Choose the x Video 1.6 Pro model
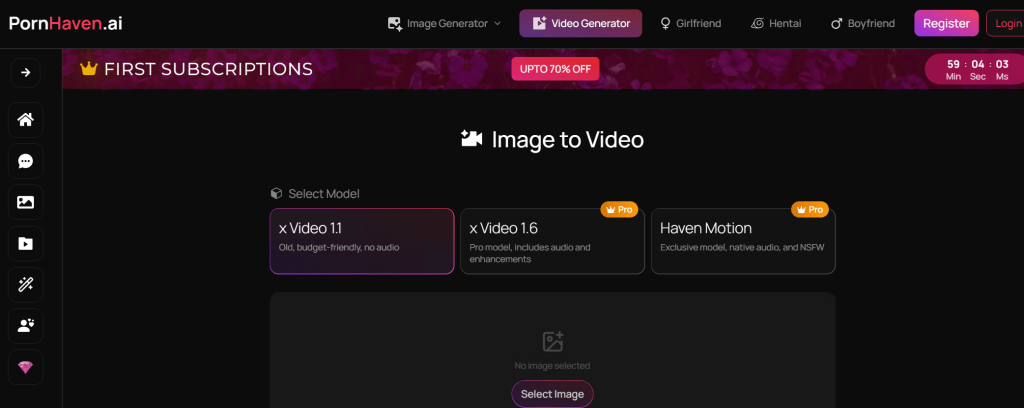 551,240
